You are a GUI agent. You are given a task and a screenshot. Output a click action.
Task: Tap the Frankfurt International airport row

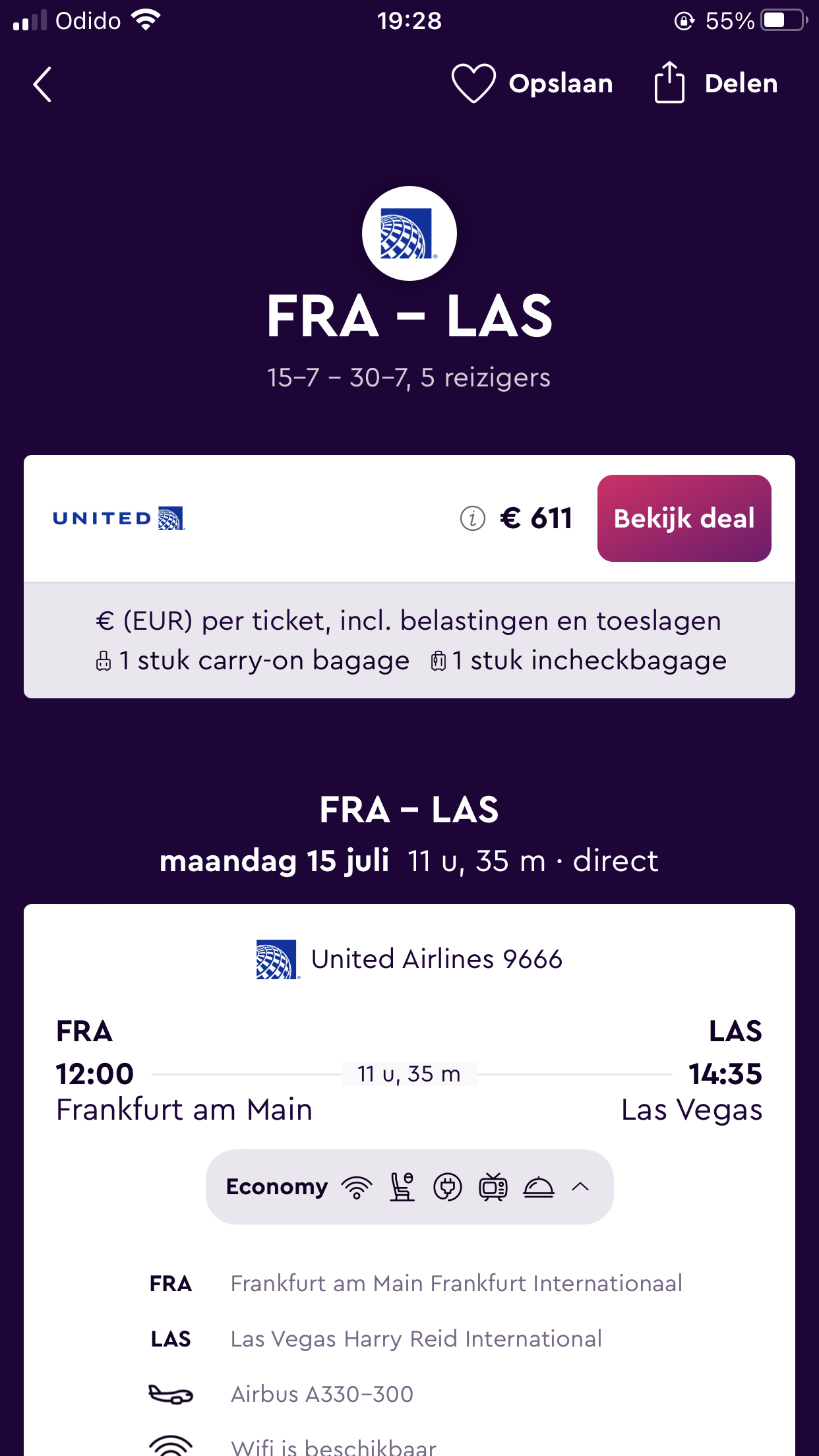(x=456, y=1283)
